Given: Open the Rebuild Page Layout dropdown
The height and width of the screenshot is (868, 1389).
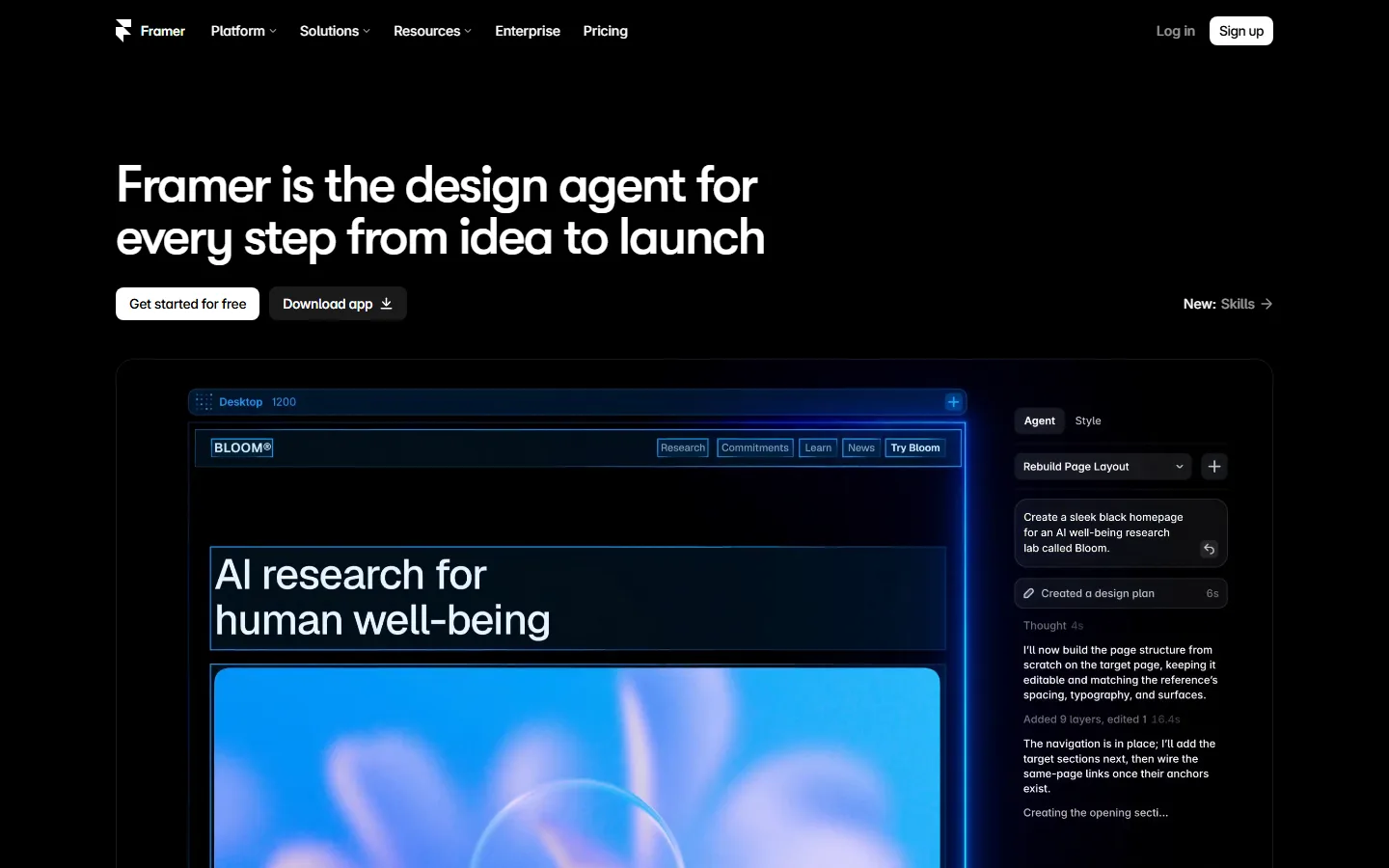Looking at the screenshot, I should click(x=1103, y=467).
